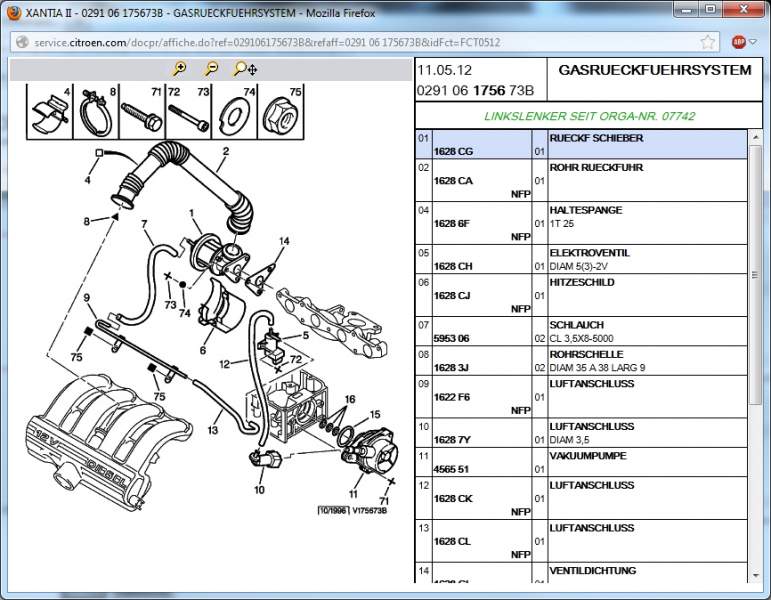Image resolution: width=771 pixels, height=600 pixels.
Task: Select row HALTESPANGE
Action: (581, 223)
